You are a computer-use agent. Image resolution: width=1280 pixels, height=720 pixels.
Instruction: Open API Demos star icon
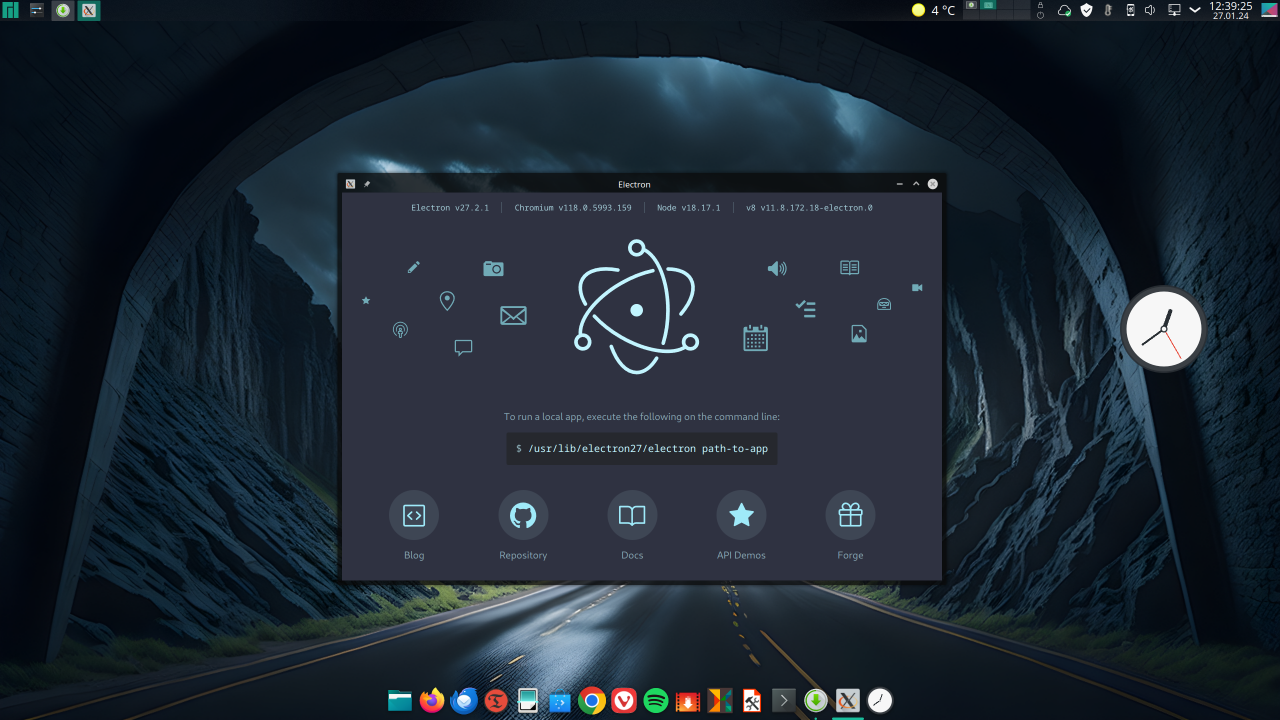(x=741, y=516)
